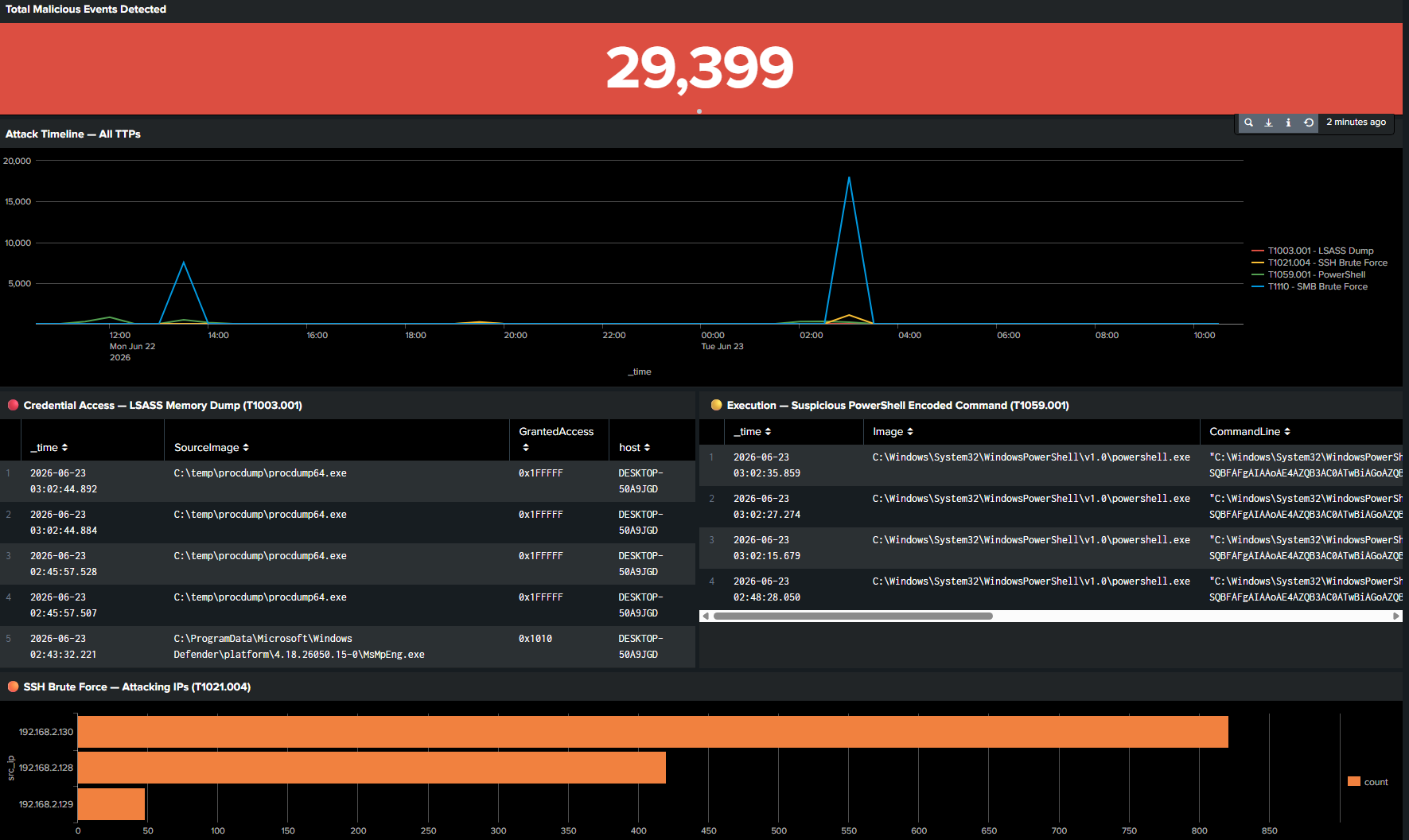Screen dimensions: 1409x840
Task: Sort by GrantedAccess column header
Action: 556,439
